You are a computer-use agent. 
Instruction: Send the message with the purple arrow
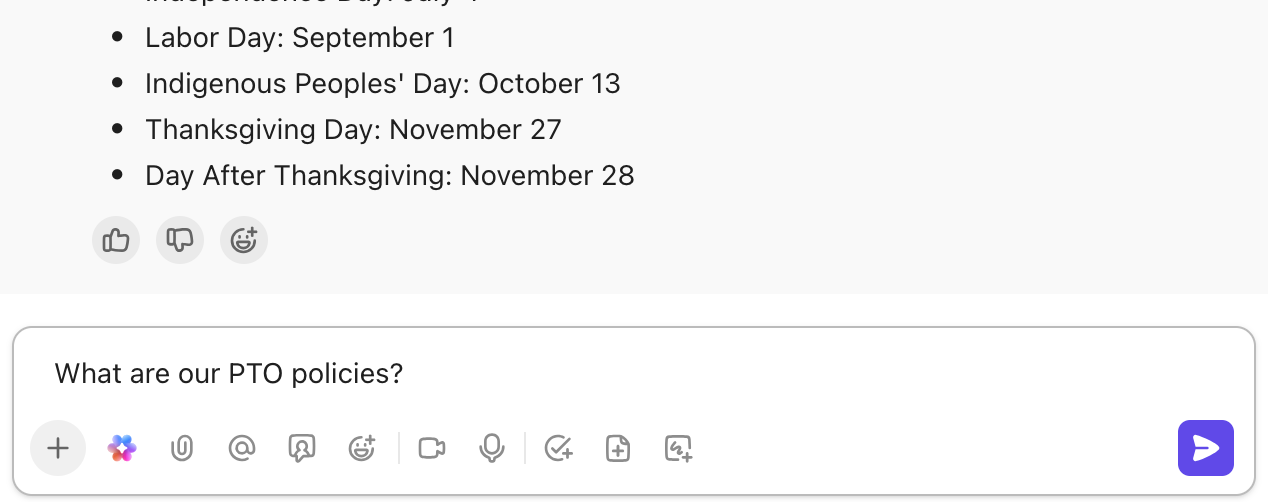[1205, 448]
